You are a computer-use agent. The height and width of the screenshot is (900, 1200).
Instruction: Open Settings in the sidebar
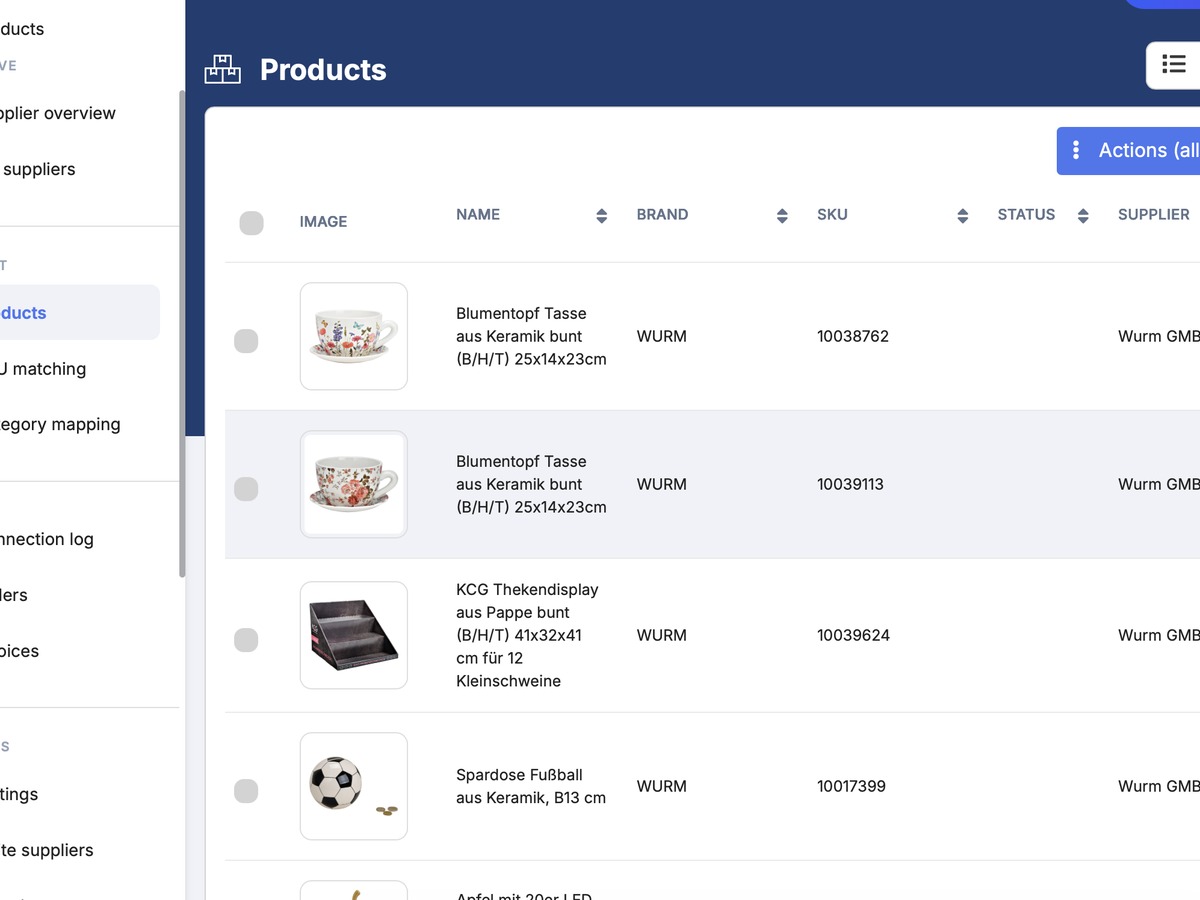tap(19, 794)
